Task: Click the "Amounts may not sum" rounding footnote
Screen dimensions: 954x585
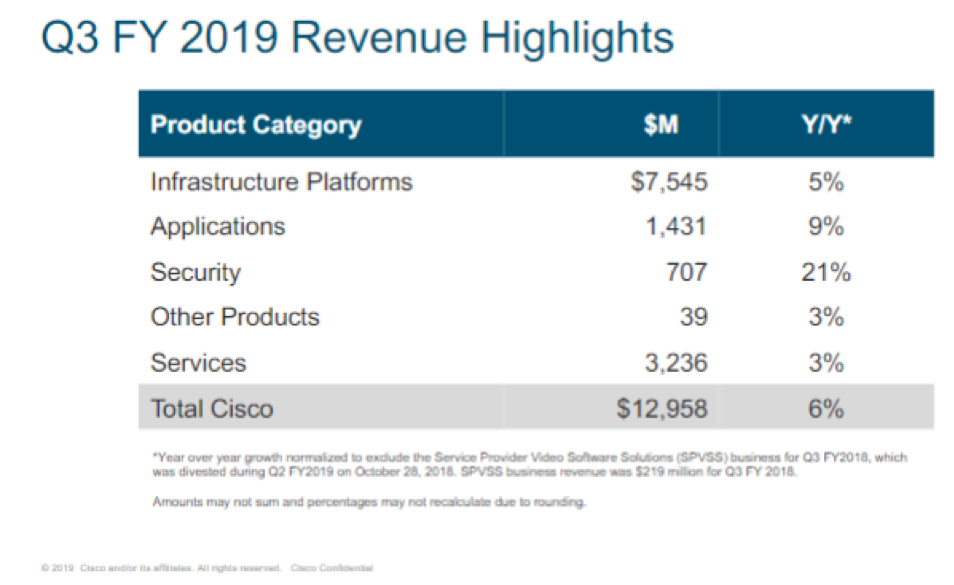Action: click(367, 502)
